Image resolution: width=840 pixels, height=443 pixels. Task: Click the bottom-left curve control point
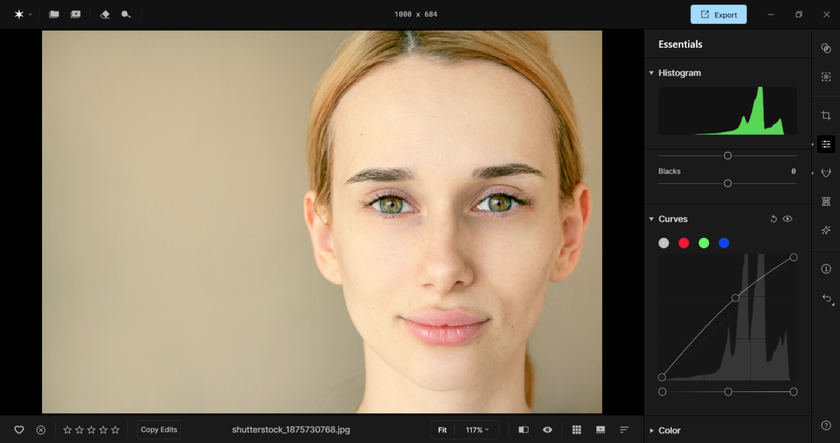[662, 377]
